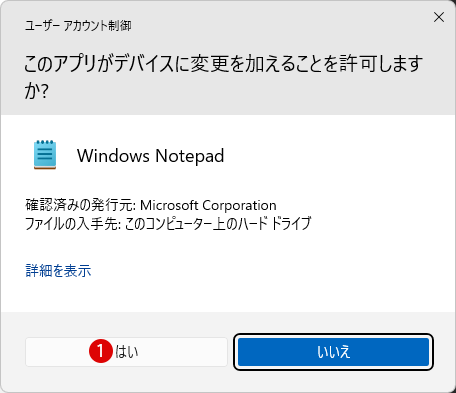Screen dimensions: 456x393
Task: Click the ドライブ word in the file origin line
Action: [x=291, y=224]
